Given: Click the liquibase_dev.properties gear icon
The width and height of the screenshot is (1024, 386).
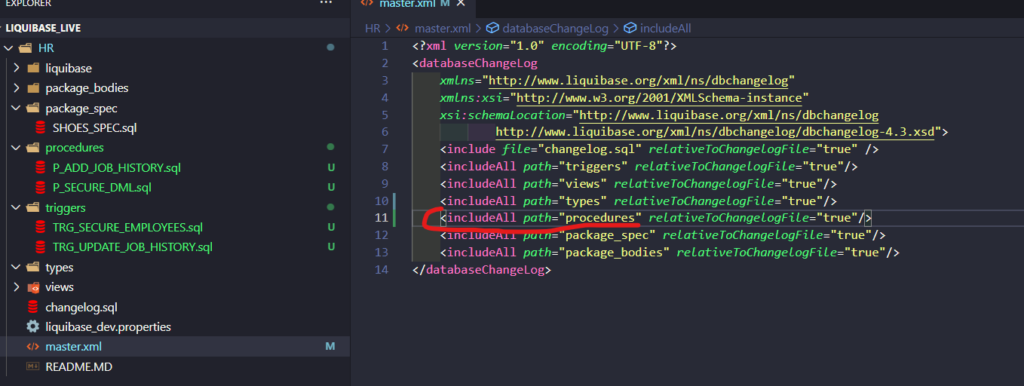Looking at the screenshot, I should pos(33,327).
